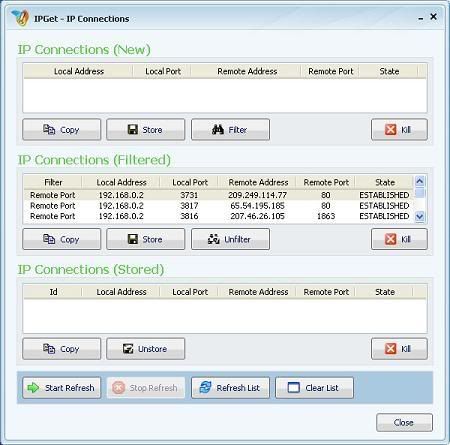Click the binoculars Filter icon
The height and width of the screenshot is (445, 450).
tap(218, 129)
